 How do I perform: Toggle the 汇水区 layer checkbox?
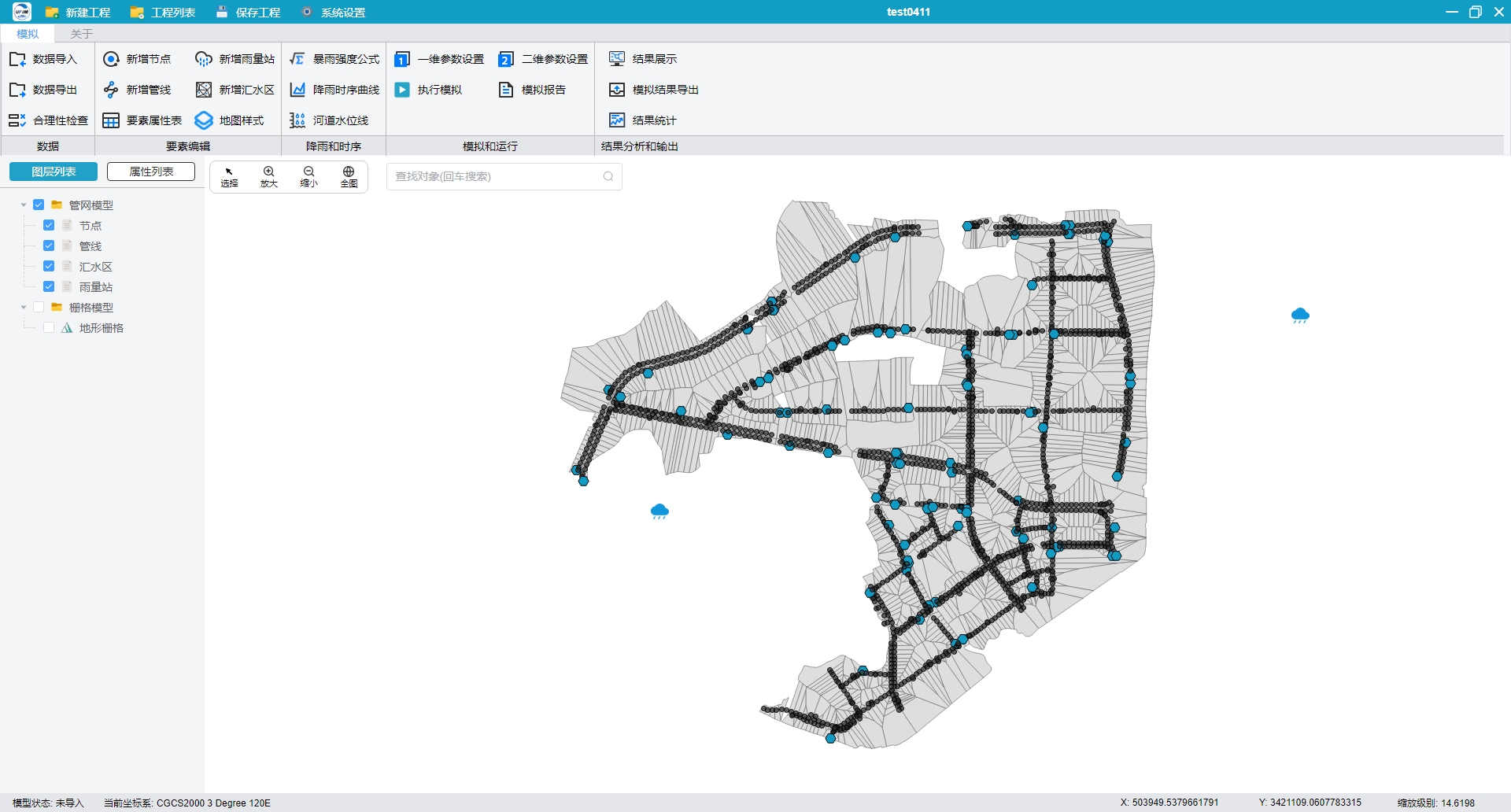pos(49,266)
